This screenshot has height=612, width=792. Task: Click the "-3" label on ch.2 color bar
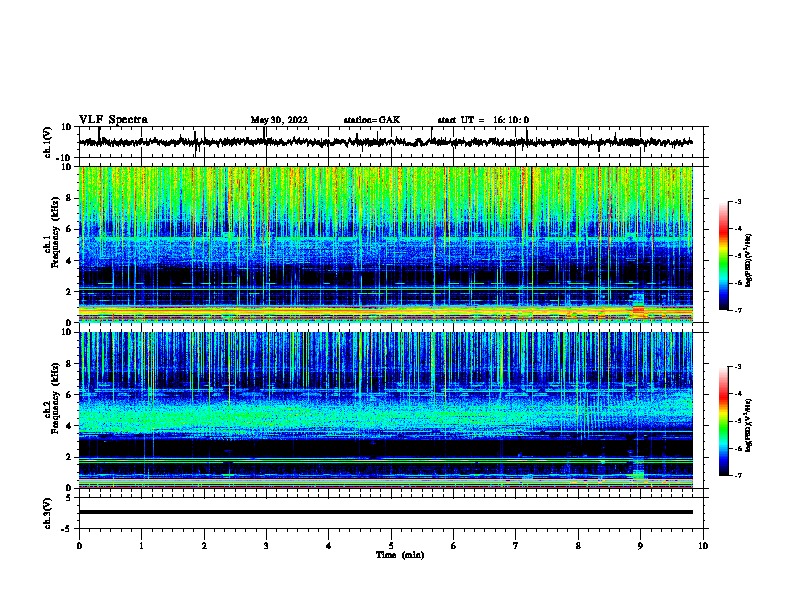(x=737, y=367)
